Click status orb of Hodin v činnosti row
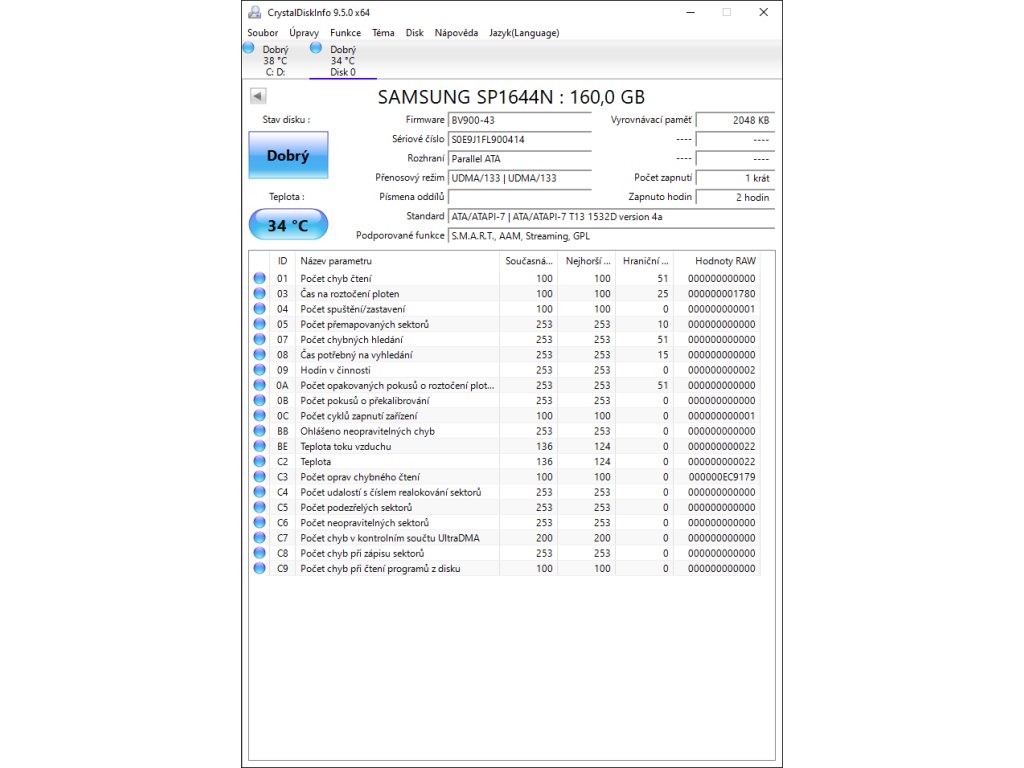 coord(260,370)
